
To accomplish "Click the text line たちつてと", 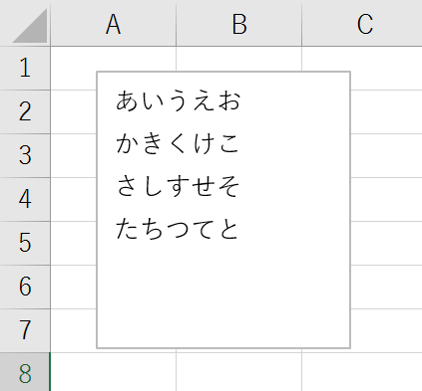I will click(x=178, y=229).
